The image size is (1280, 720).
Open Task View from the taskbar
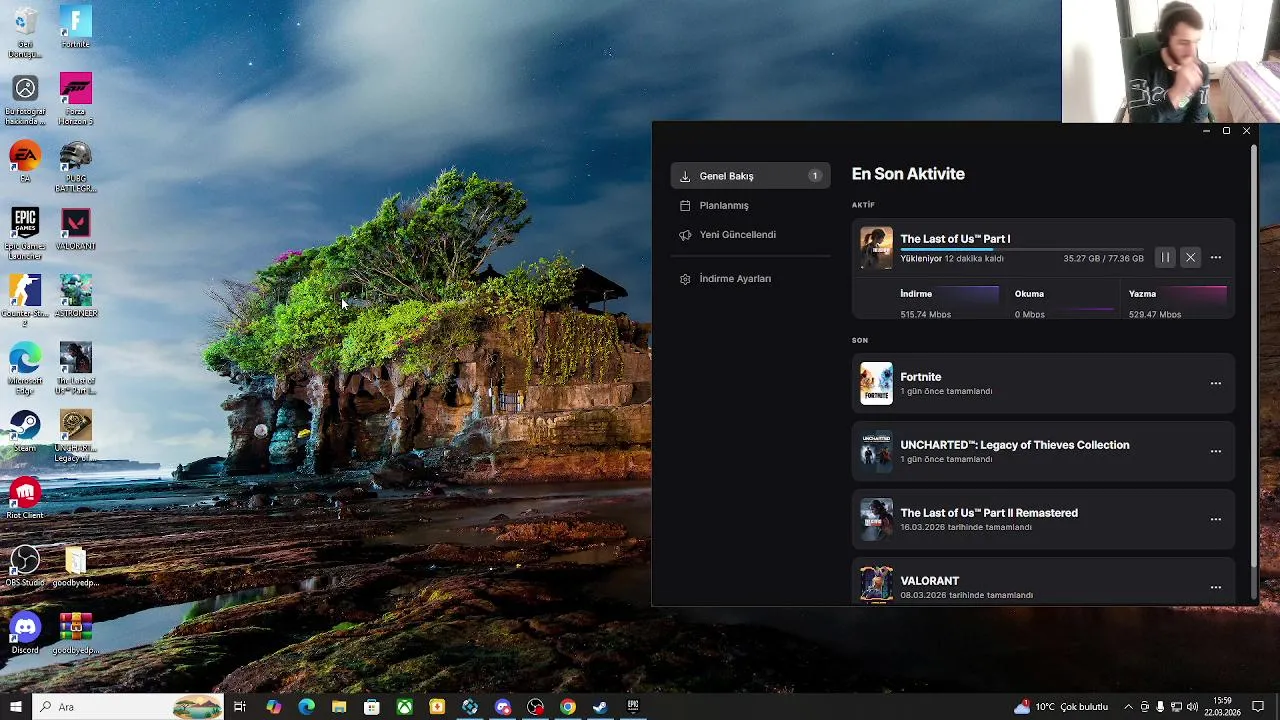(240, 707)
